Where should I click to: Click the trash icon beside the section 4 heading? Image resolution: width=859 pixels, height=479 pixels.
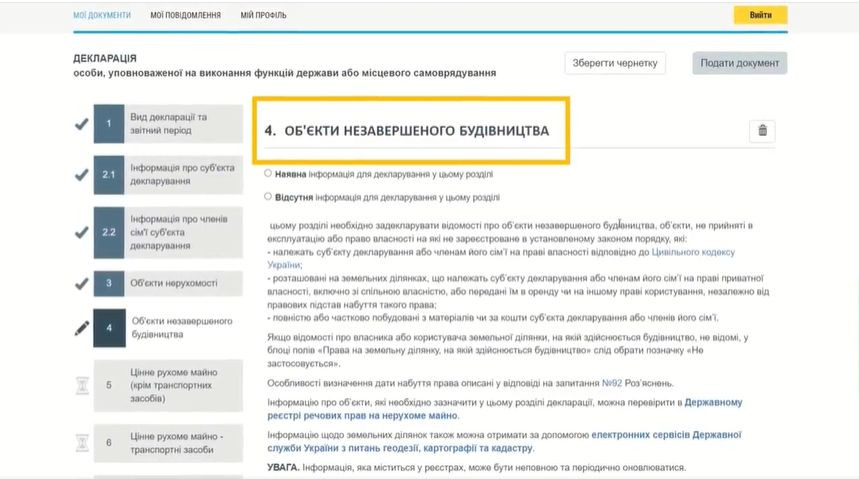(762, 130)
